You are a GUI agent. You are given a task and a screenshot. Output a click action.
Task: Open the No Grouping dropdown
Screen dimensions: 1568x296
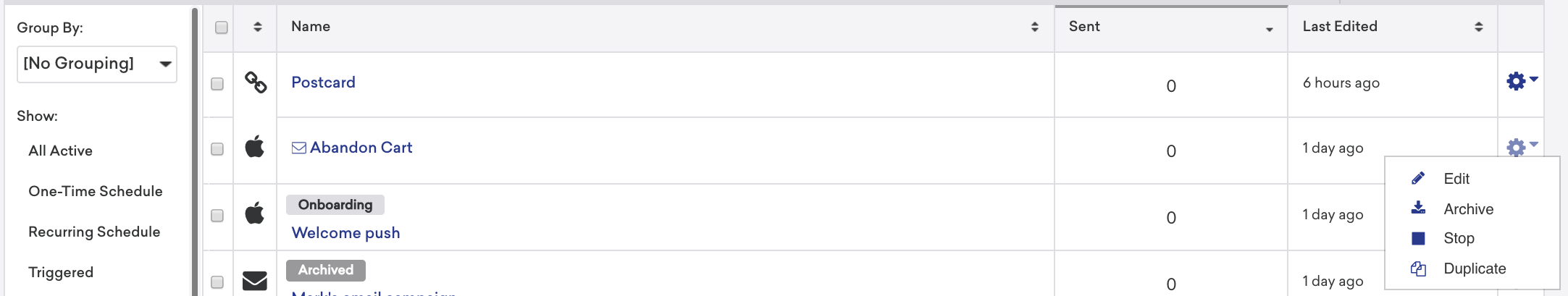click(x=97, y=64)
